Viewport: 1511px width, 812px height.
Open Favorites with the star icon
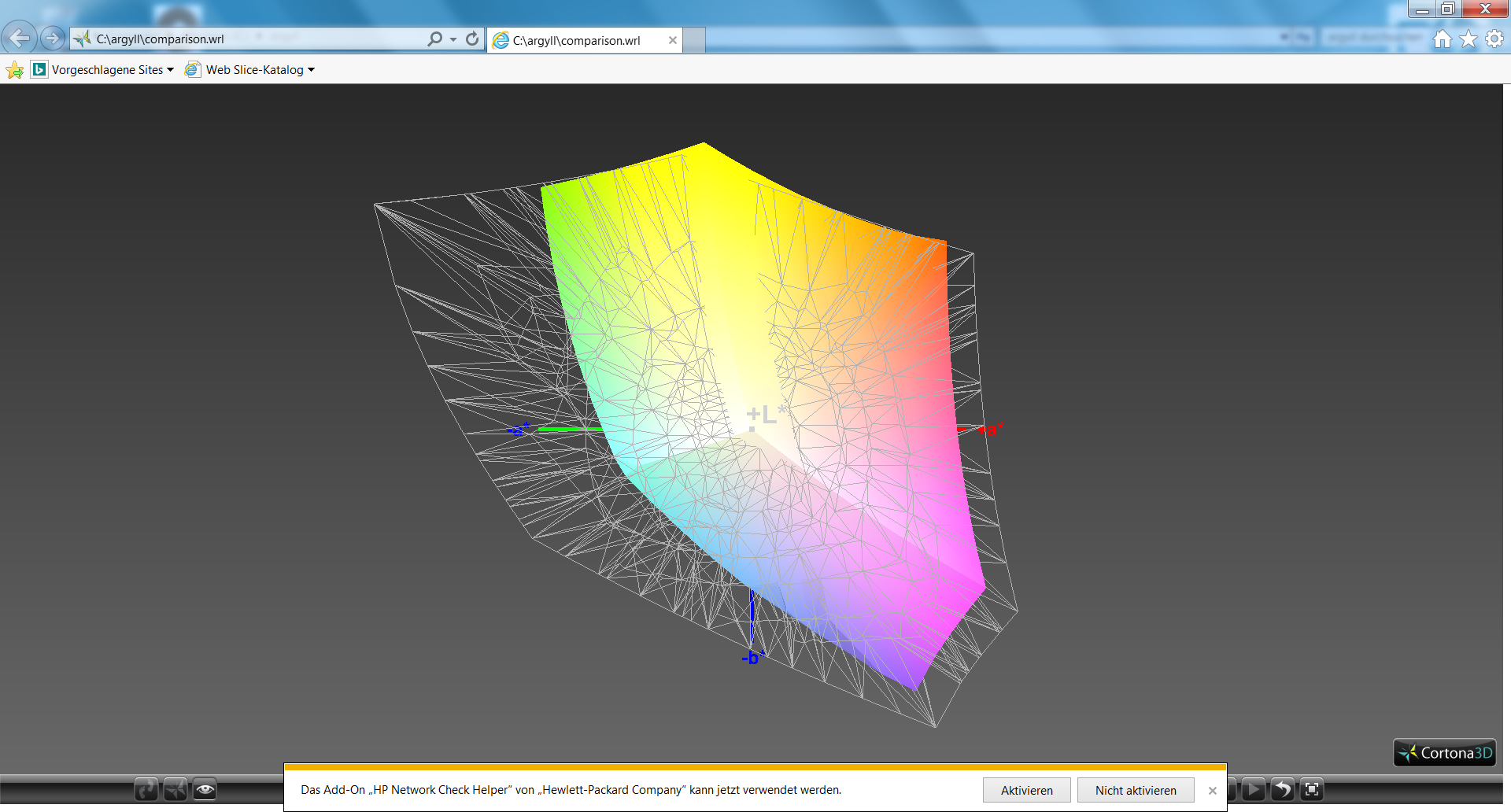[x=1469, y=39]
